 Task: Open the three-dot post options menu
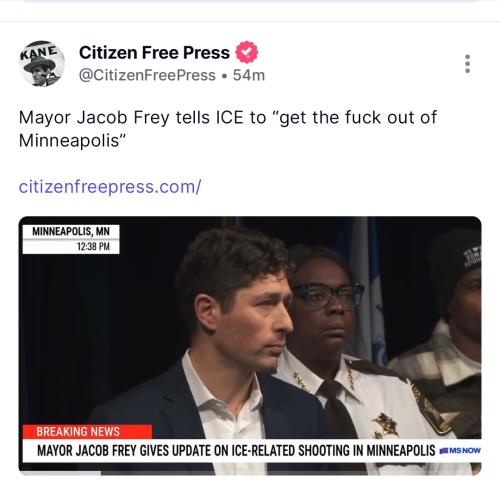coord(467,64)
